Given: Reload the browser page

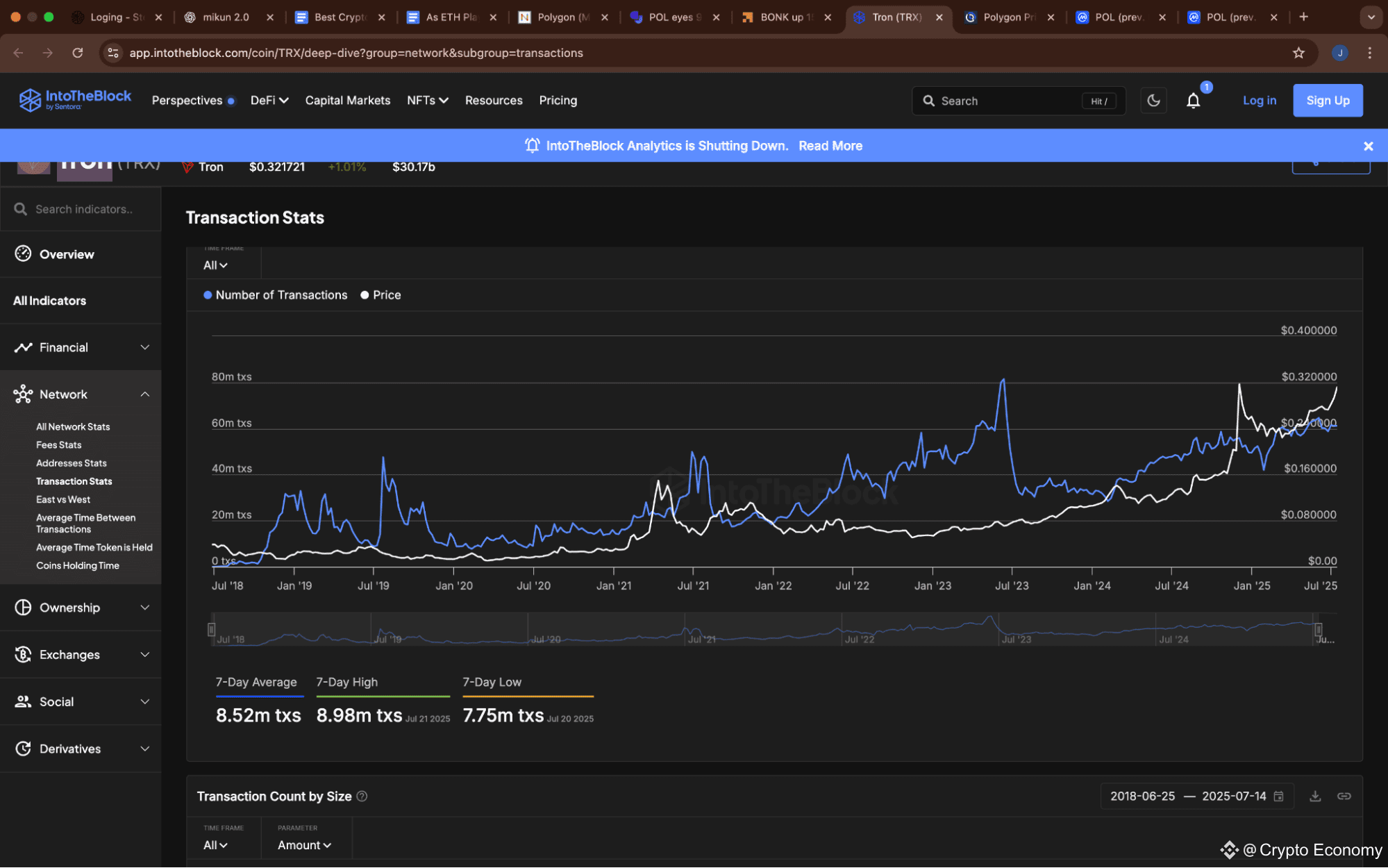Looking at the screenshot, I should coord(77,53).
